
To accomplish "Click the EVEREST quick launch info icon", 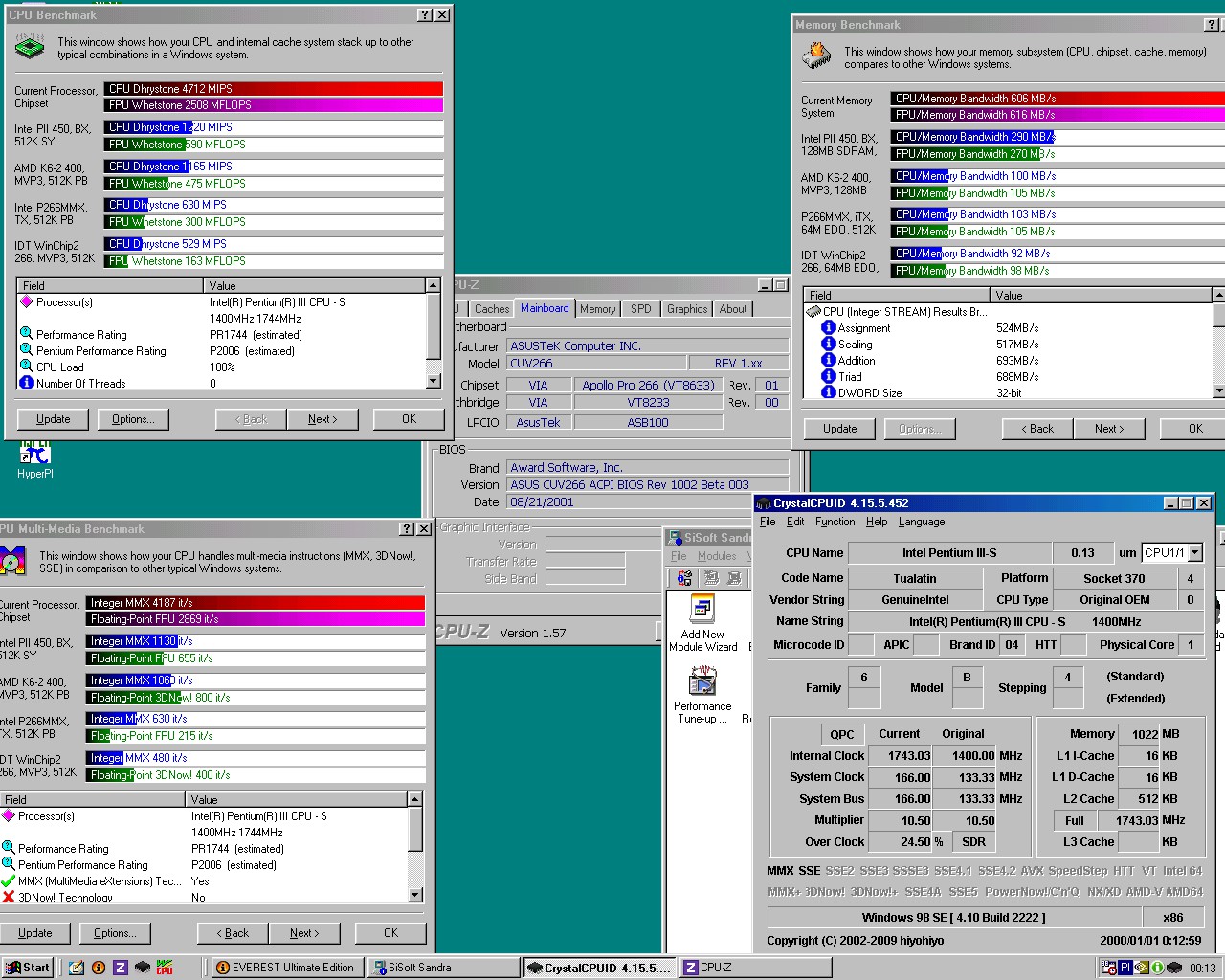I will tap(98, 968).
